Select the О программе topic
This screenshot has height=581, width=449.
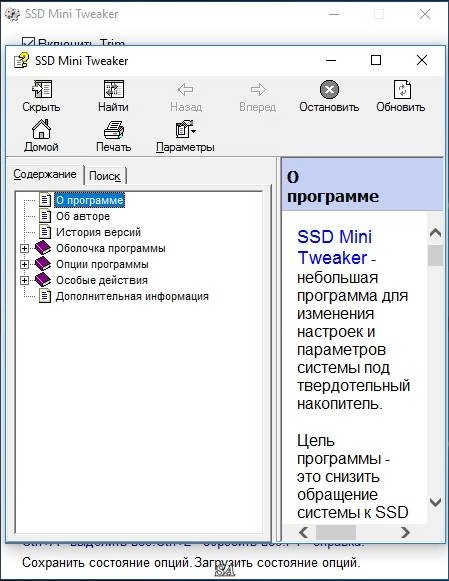[89, 200]
